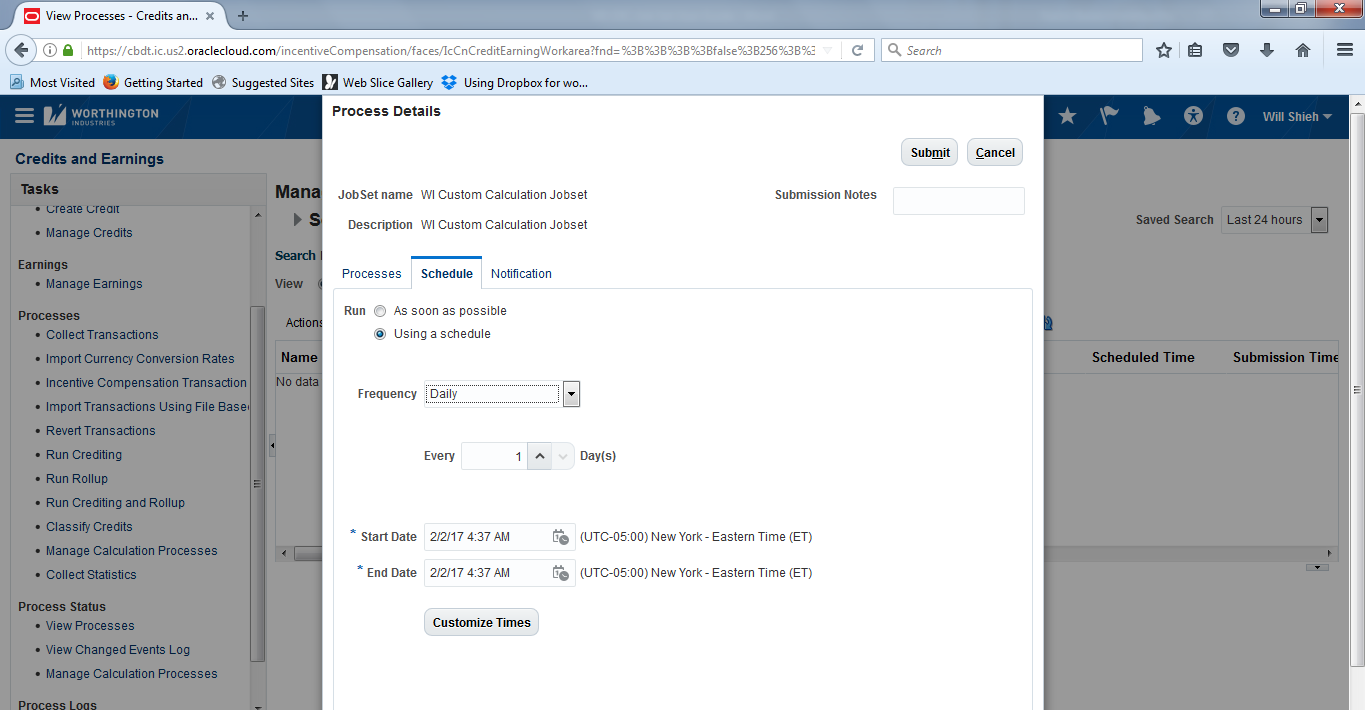
Task: Open the Collect Transactions link
Action: (102, 335)
